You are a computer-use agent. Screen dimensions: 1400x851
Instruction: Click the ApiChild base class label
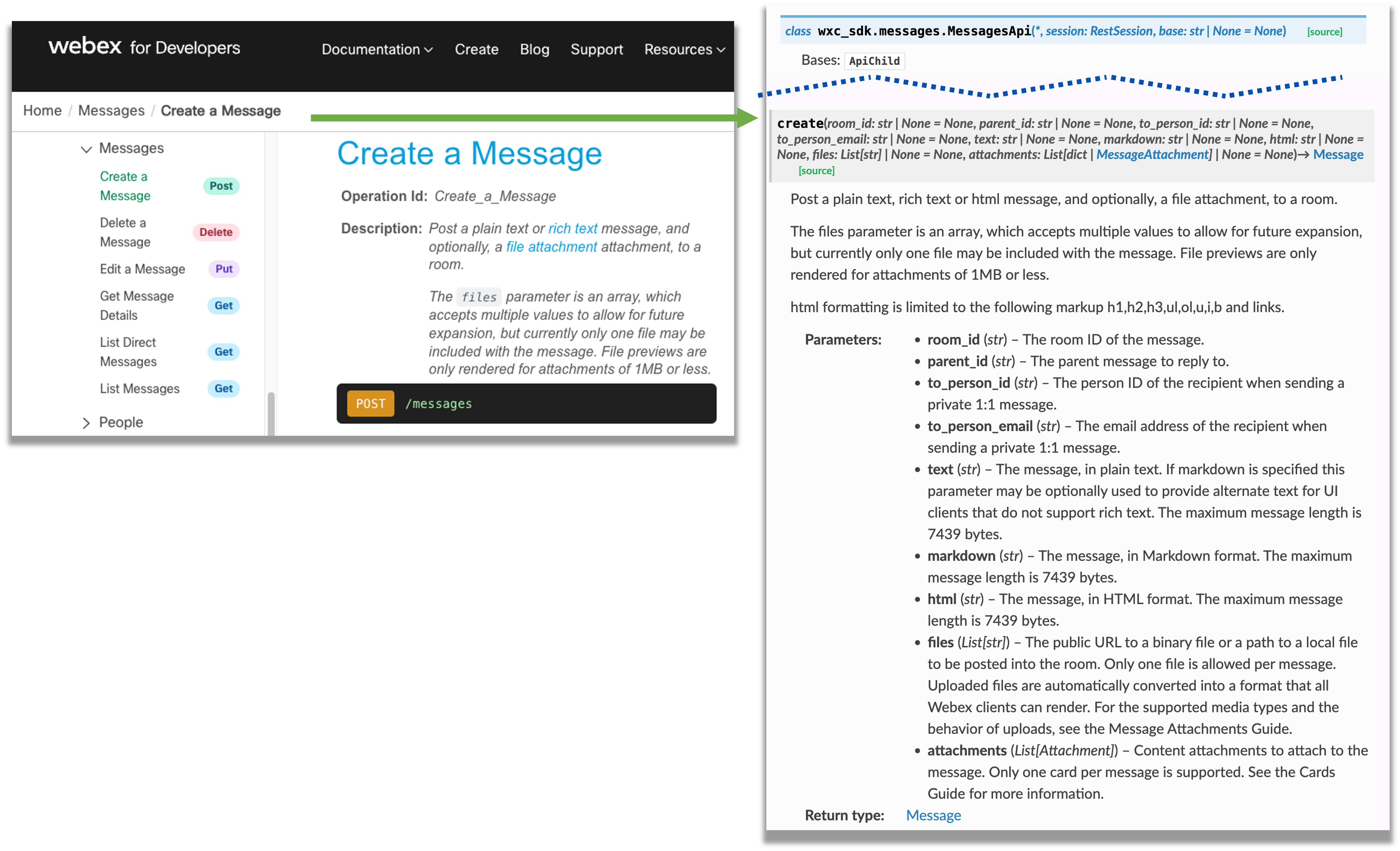click(x=874, y=61)
